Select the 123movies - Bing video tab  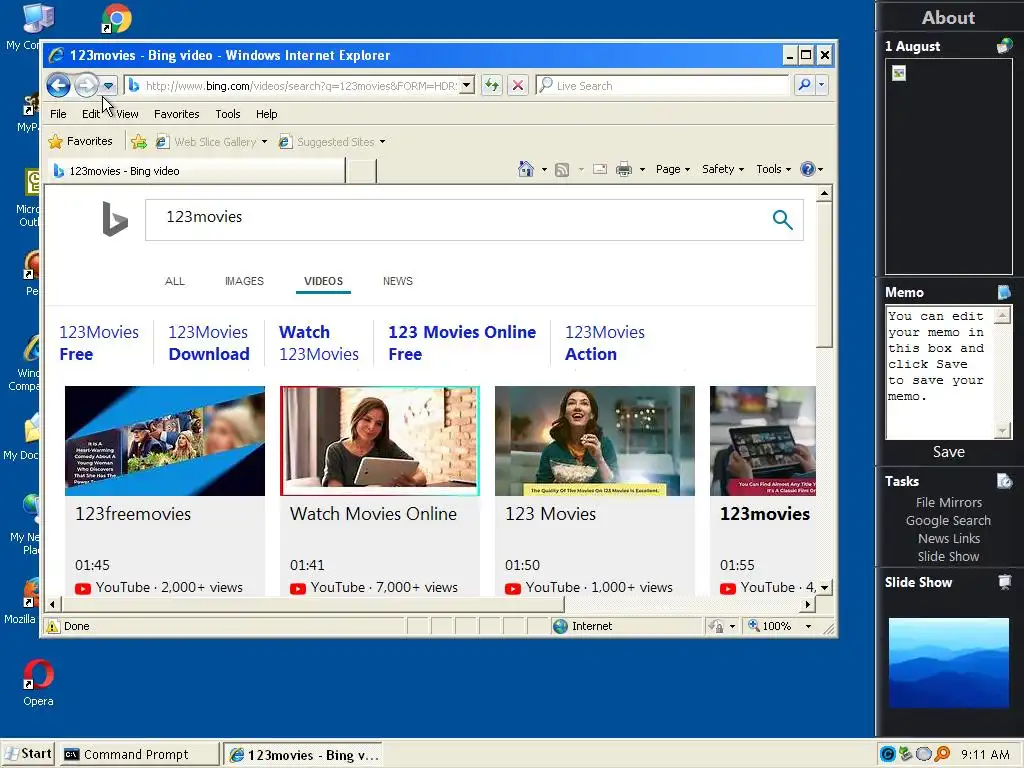196,170
